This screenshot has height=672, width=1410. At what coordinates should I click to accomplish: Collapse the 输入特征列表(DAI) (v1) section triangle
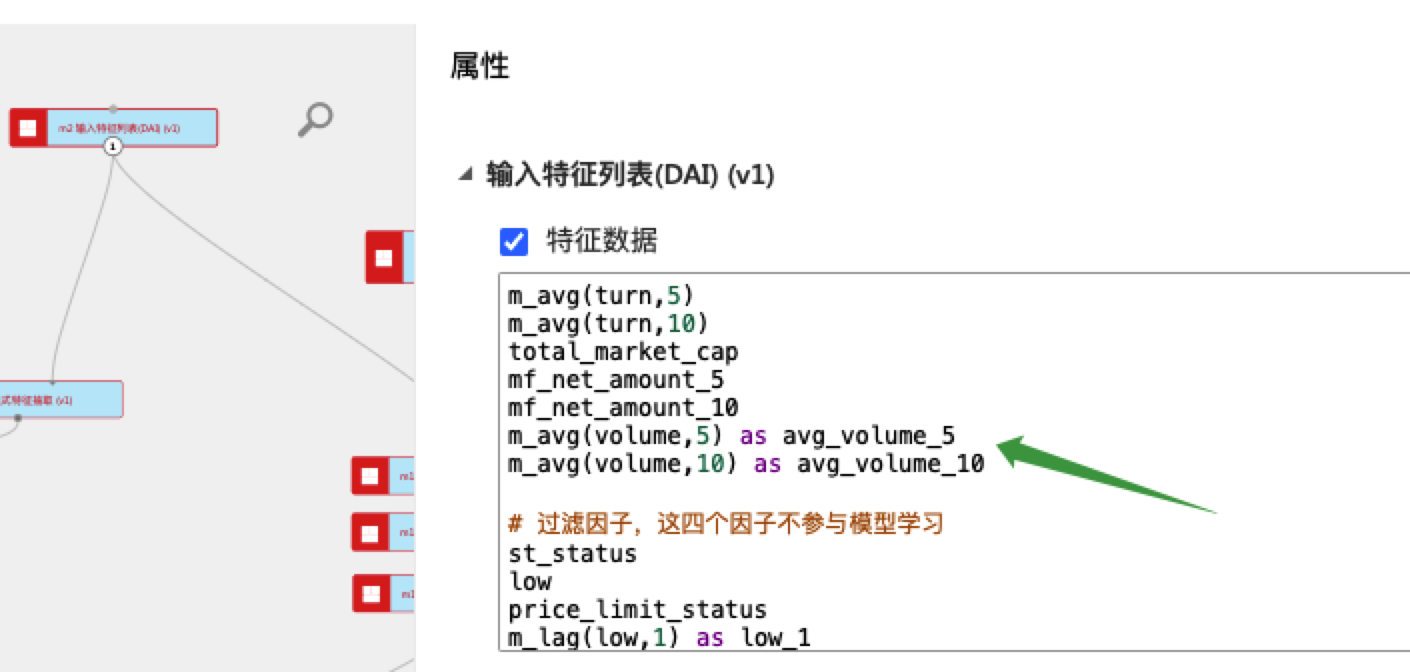pyautogui.click(x=465, y=175)
